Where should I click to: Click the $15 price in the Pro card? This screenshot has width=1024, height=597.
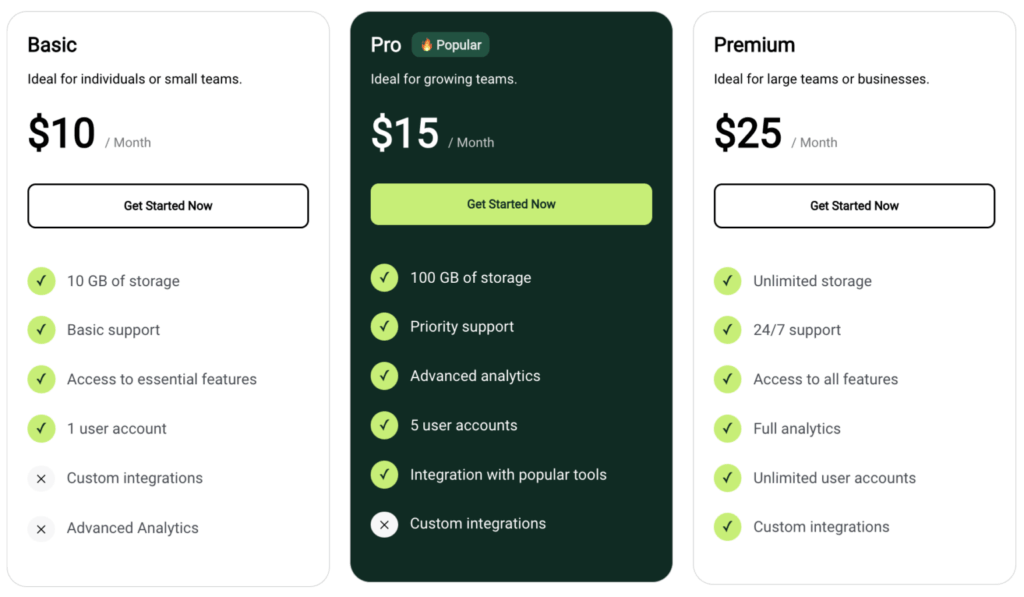[x=404, y=133]
